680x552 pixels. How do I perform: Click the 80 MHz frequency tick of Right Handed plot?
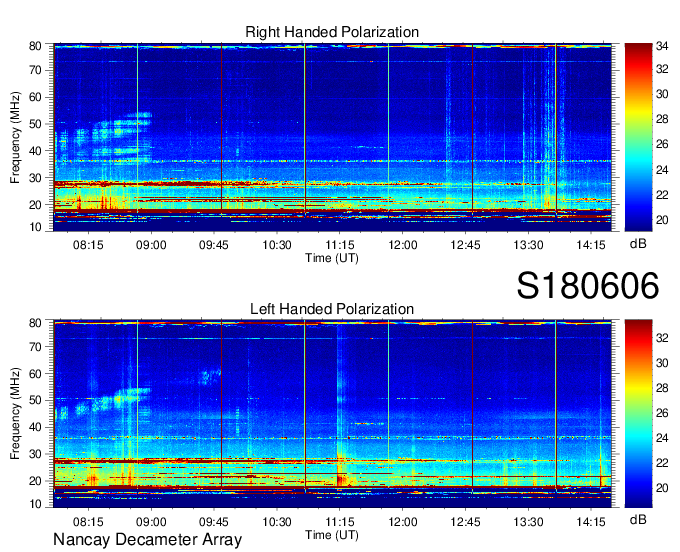click(35, 46)
